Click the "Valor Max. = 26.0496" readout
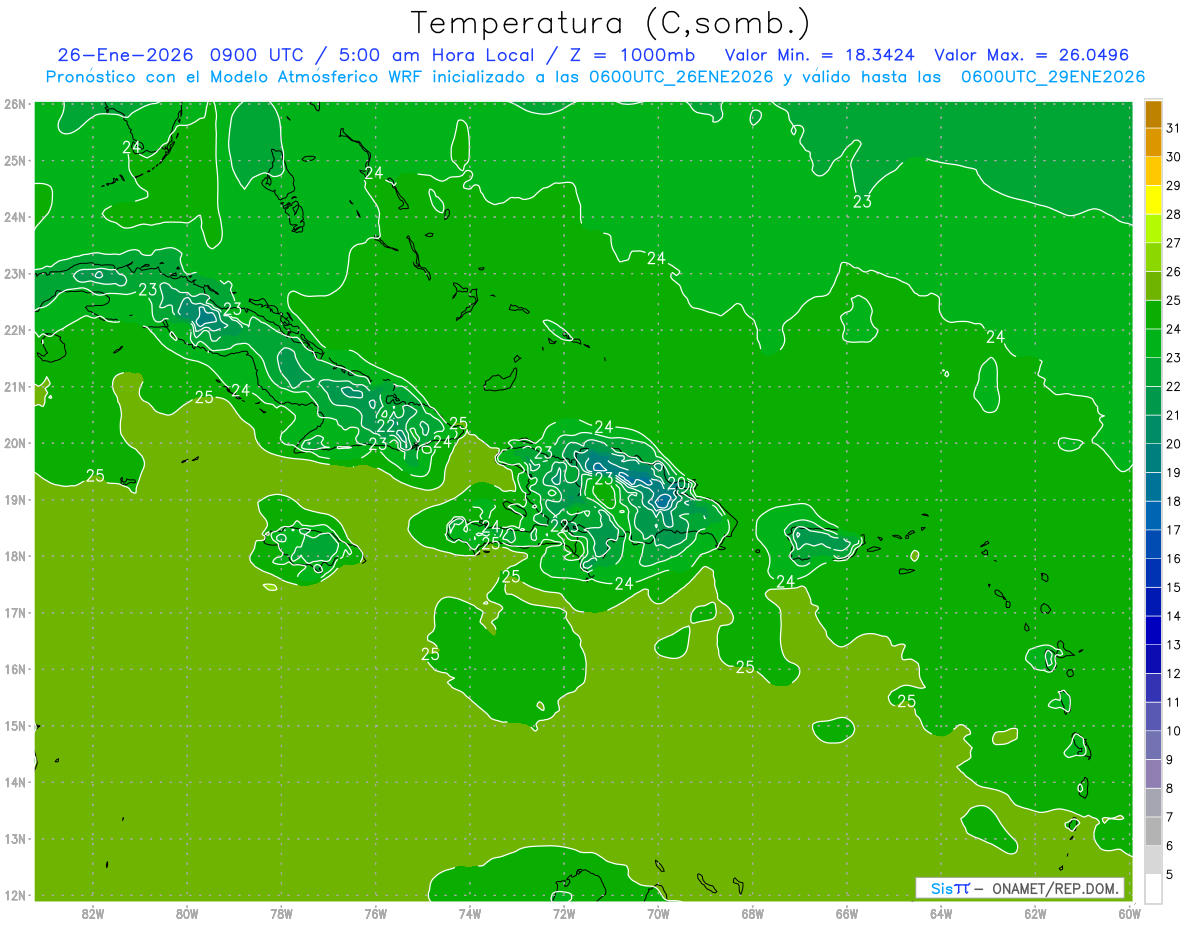 [1031, 55]
